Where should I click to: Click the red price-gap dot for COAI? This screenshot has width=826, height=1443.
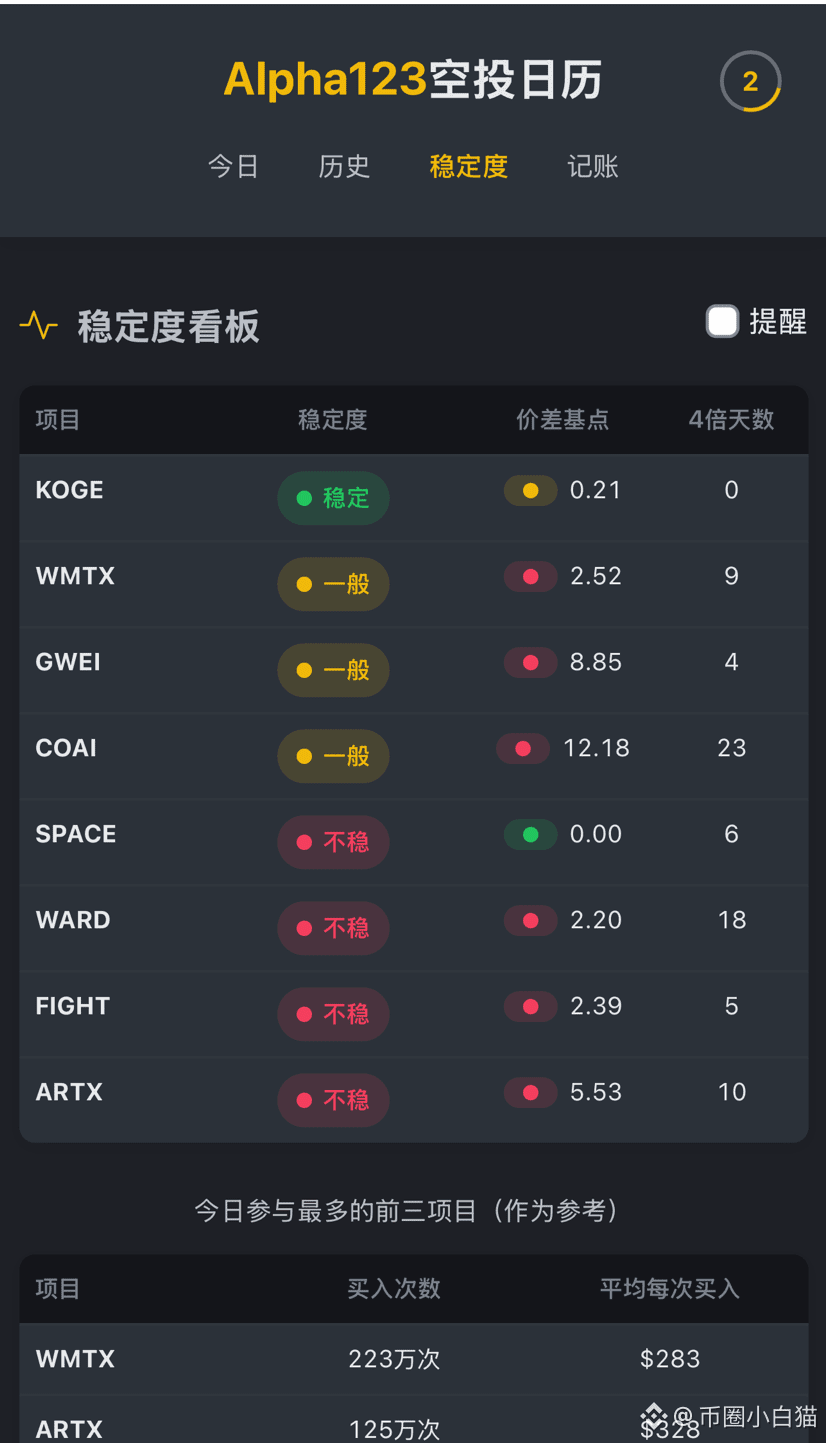[x=523, y=748]
